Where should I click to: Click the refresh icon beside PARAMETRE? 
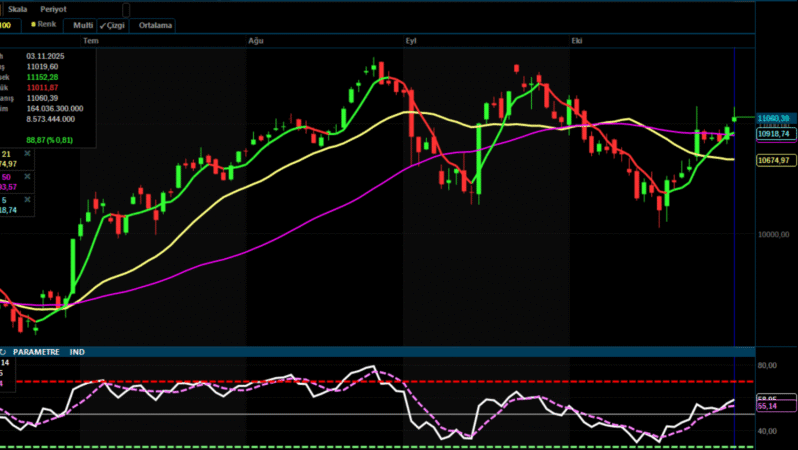pos(4,352)
